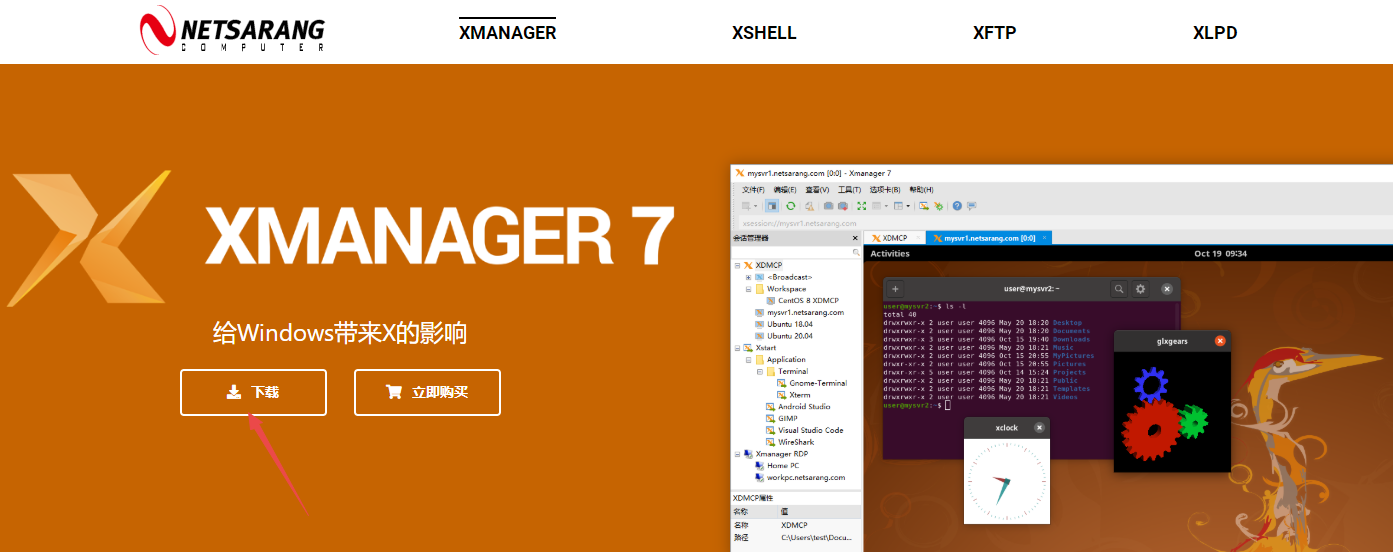Select the Xterm entry
This screenshot has height=552, width=1393.
tap(800, 395)
